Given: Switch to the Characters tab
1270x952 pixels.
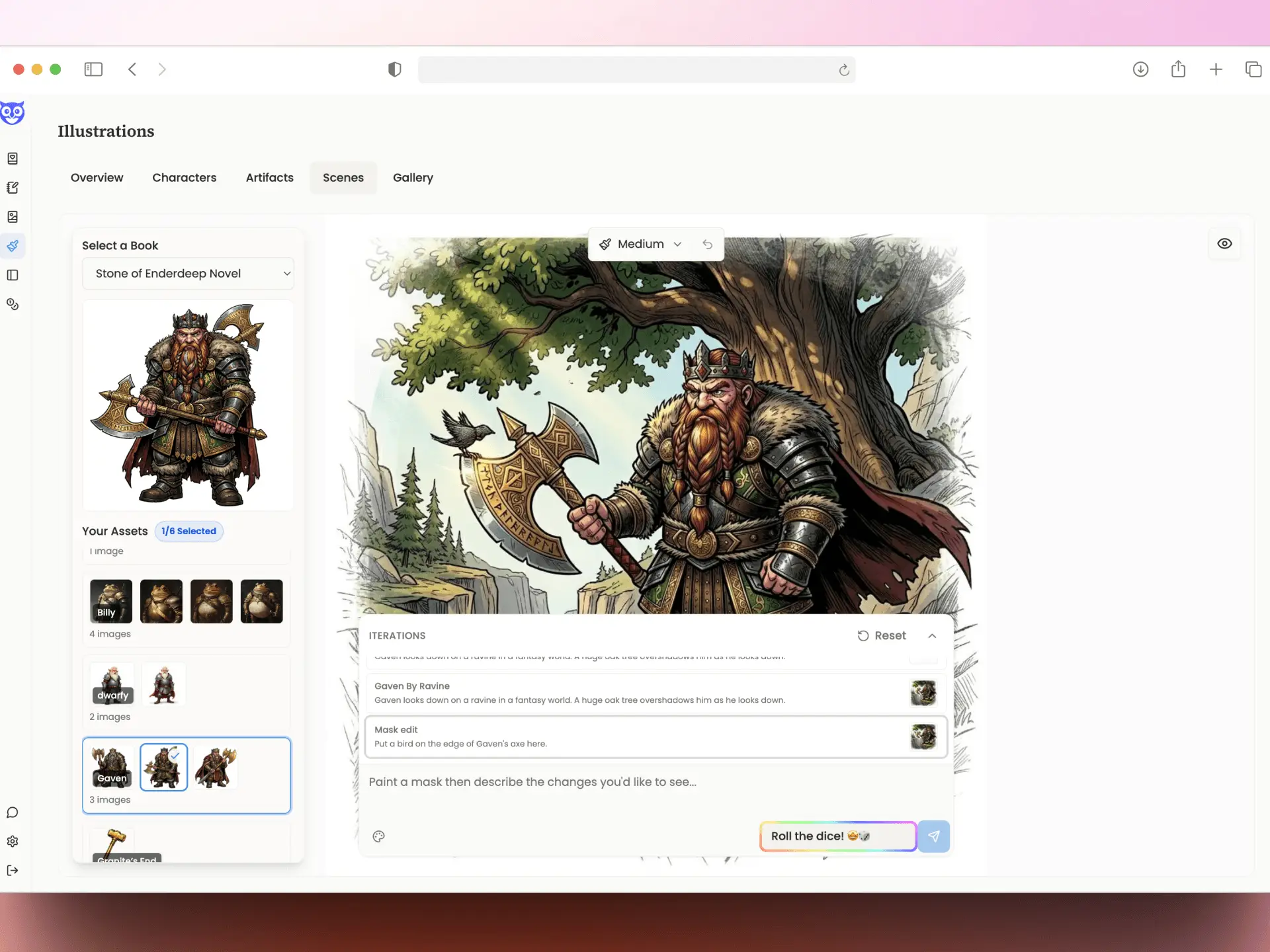Looking at the screenshot, I should (184, 178).
